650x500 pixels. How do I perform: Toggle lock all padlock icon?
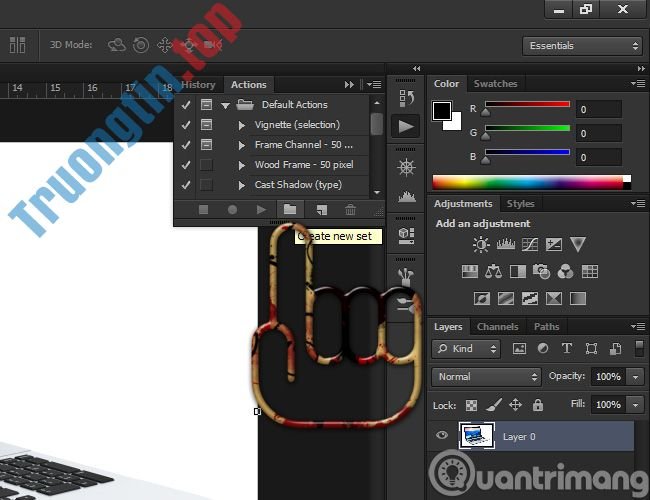(x=538, y=405)
